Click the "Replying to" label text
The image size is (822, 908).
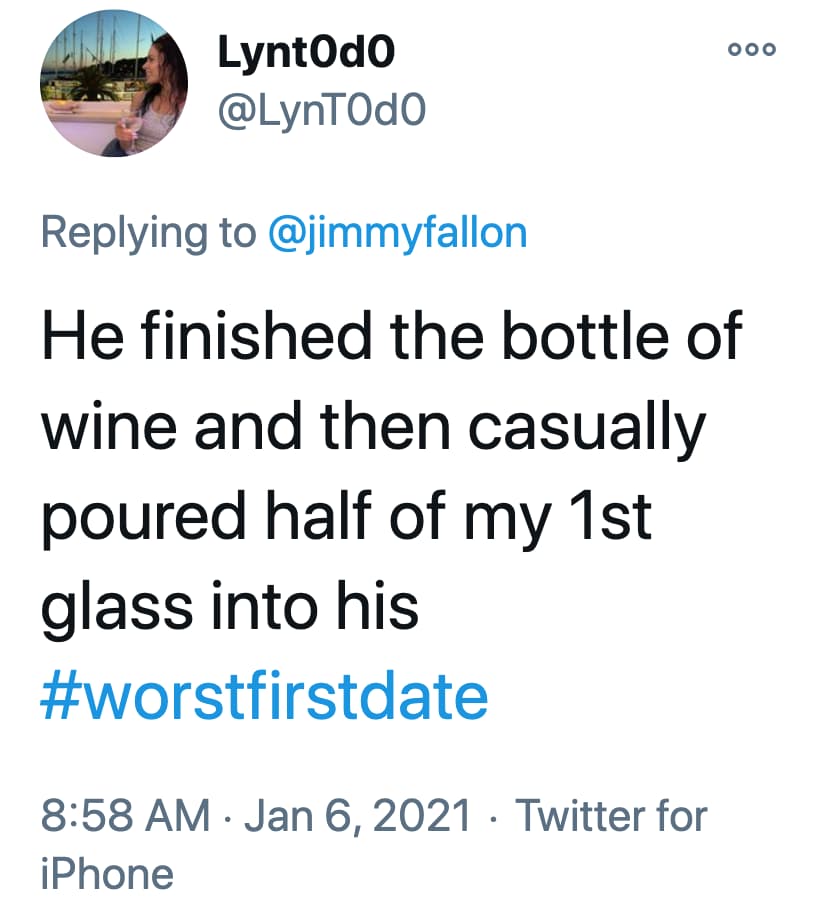click(x=148, y=232)
